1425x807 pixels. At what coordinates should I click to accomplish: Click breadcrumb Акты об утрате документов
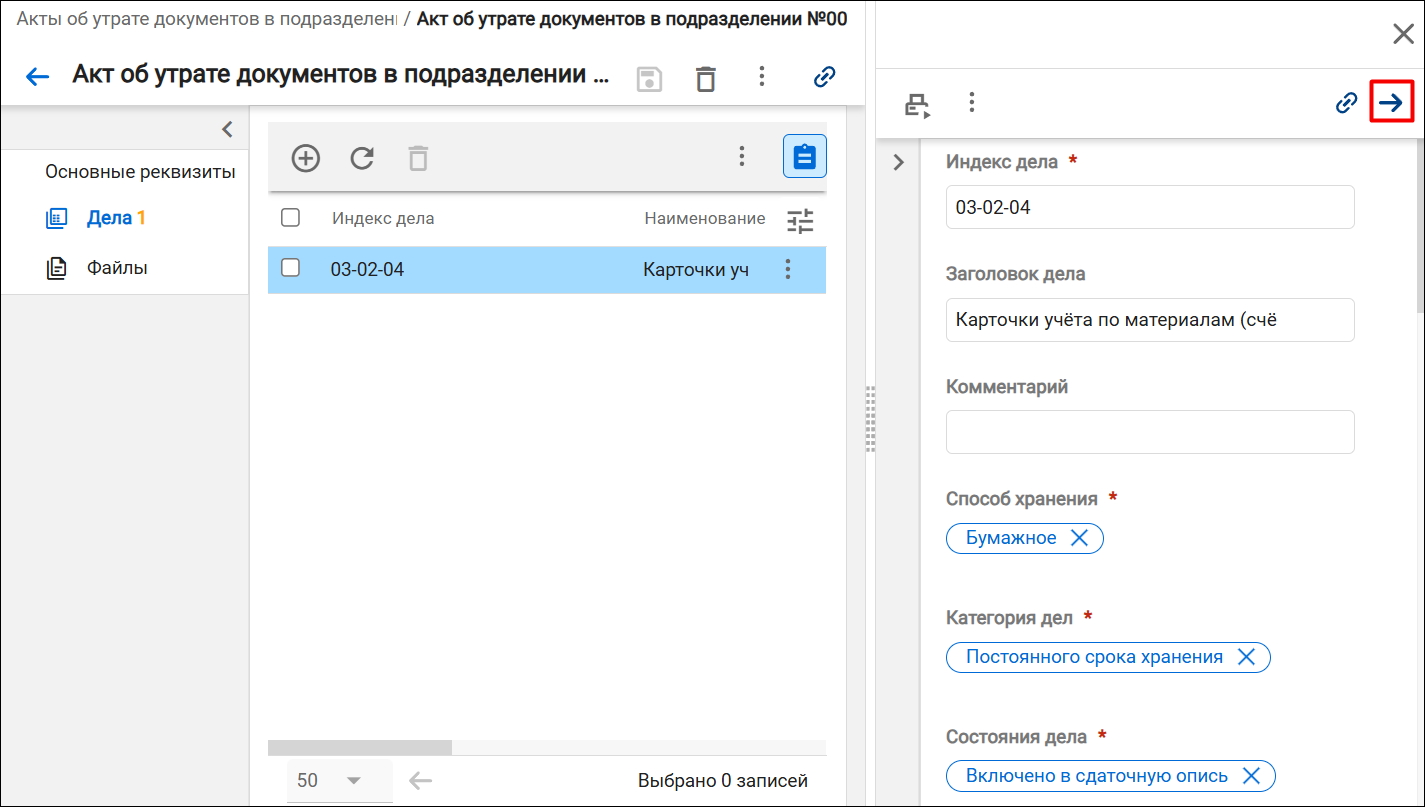tap(206, 19)
